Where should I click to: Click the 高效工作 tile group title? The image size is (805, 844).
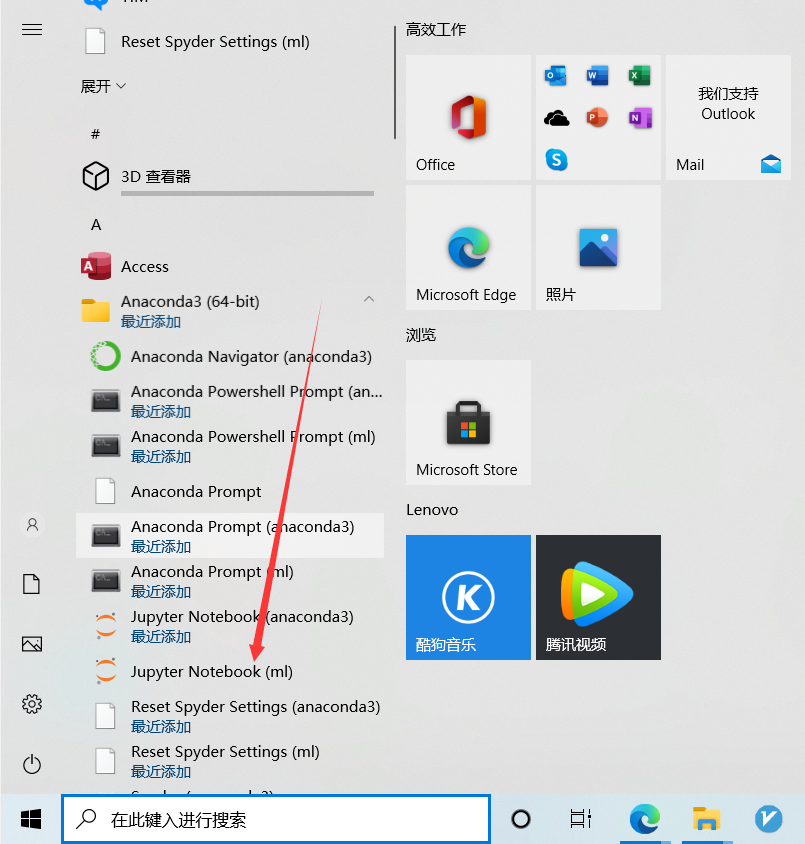pyautogui.click(x=436, y=30)
